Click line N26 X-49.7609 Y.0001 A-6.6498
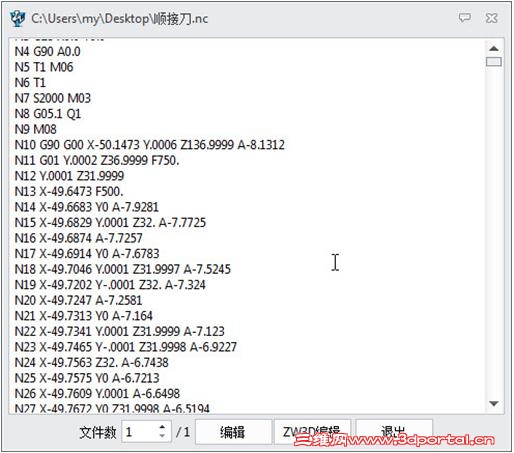This screenshot has width=514, height=453. coord(97,394)
